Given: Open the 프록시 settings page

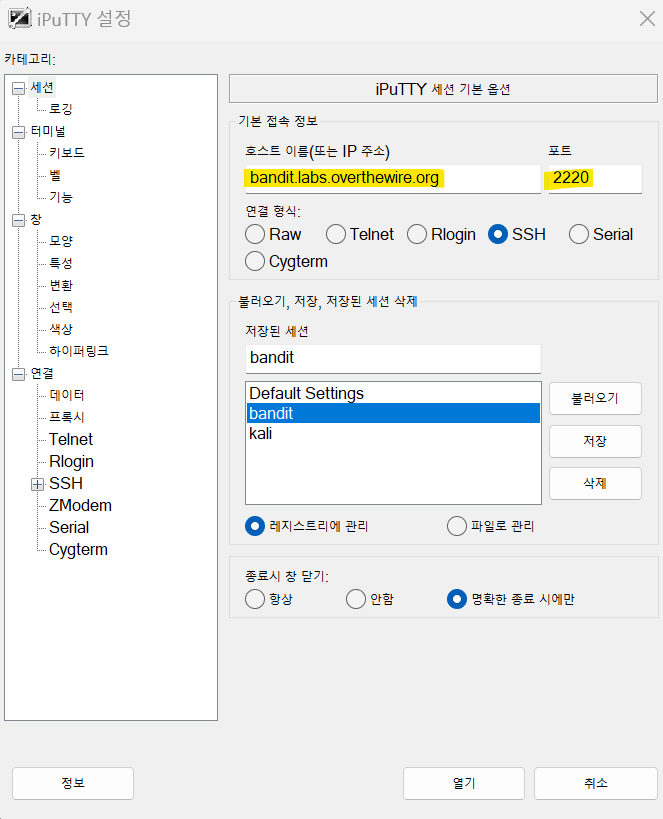Looking at the screenshot, I should coord(66,417).
